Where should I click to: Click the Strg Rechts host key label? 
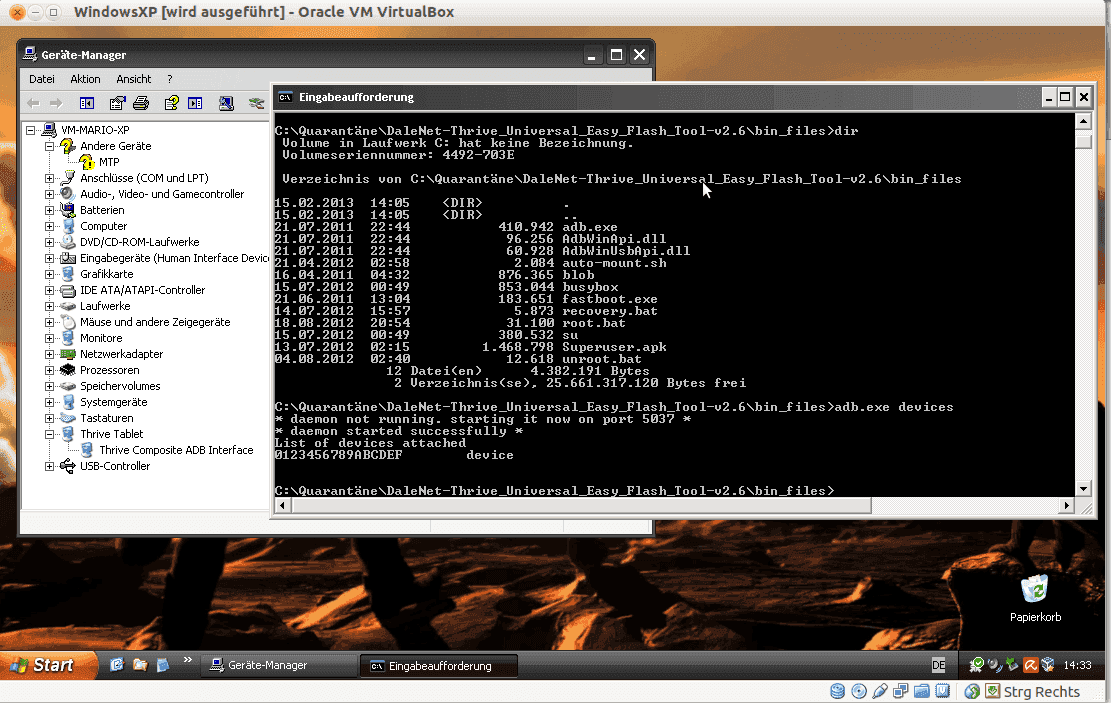pyautogui.click(x=1042, y=692)
